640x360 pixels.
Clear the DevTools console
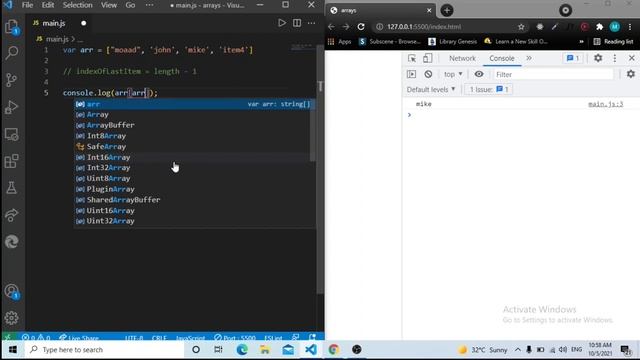click(428, 74)
